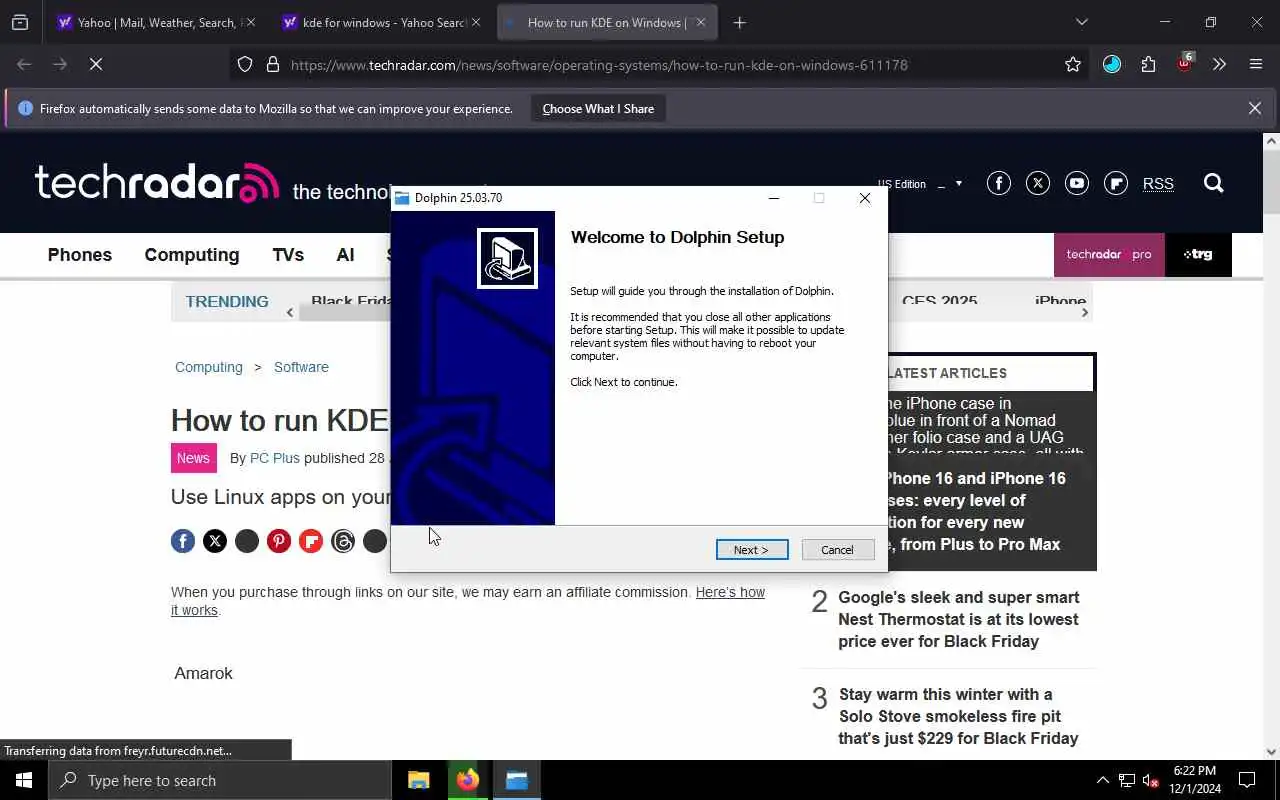Show more tools overflow chevron

1219,64
